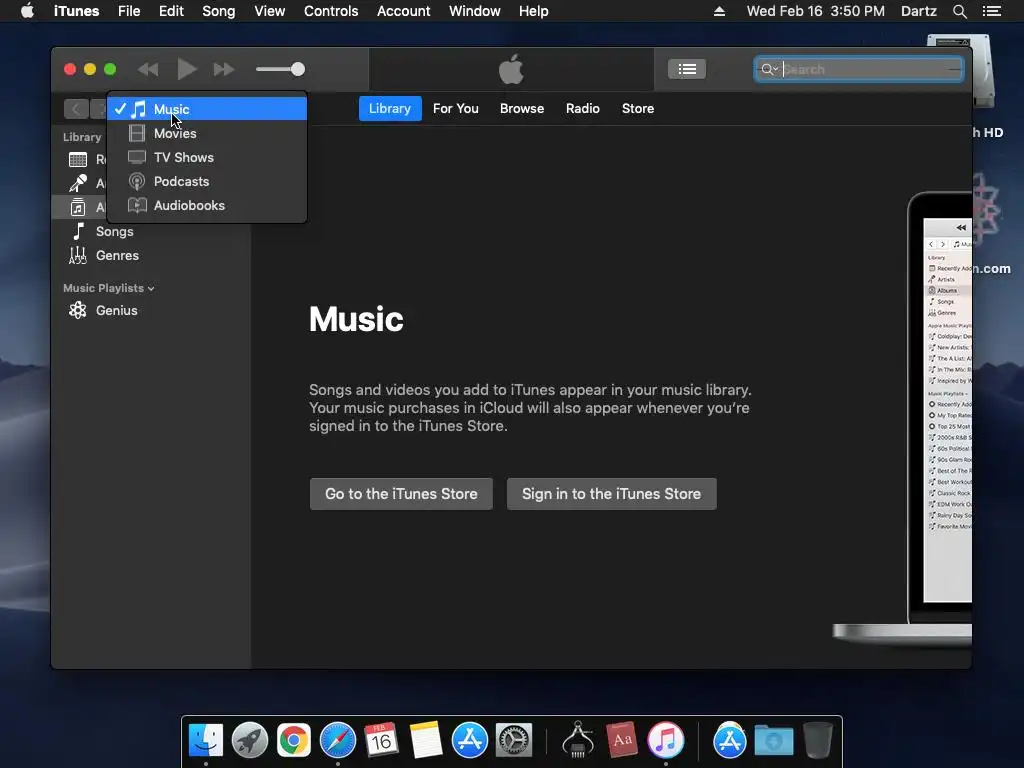
Task: Open Safari from the Dock
Action: [338, 740]
